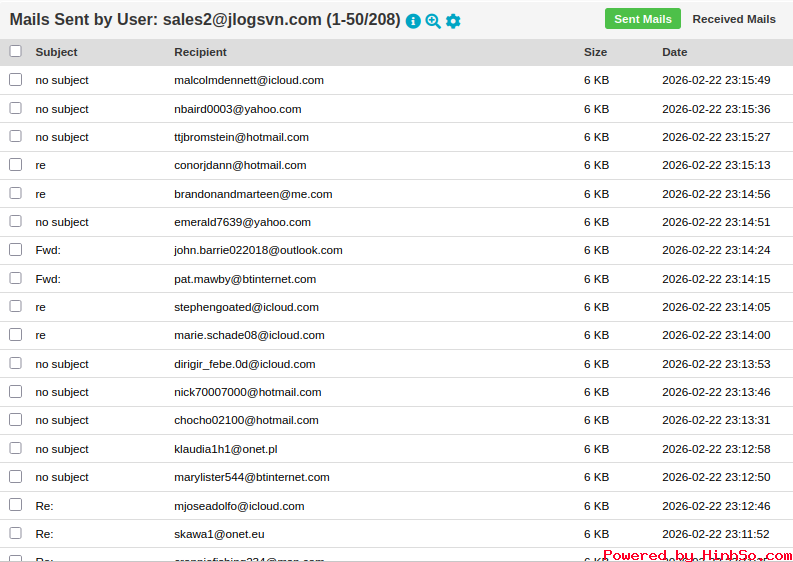Select checkbox for conorjdann@hotmail.com mail

pos(15,165)
